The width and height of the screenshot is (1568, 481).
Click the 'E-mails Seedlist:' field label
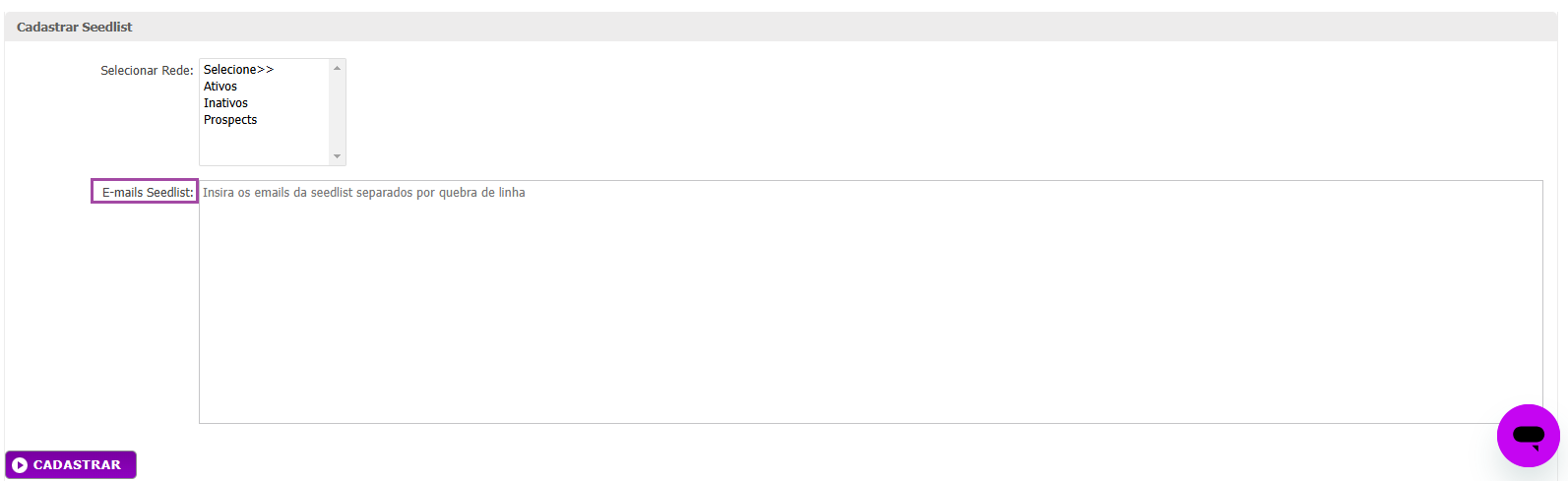148,193
